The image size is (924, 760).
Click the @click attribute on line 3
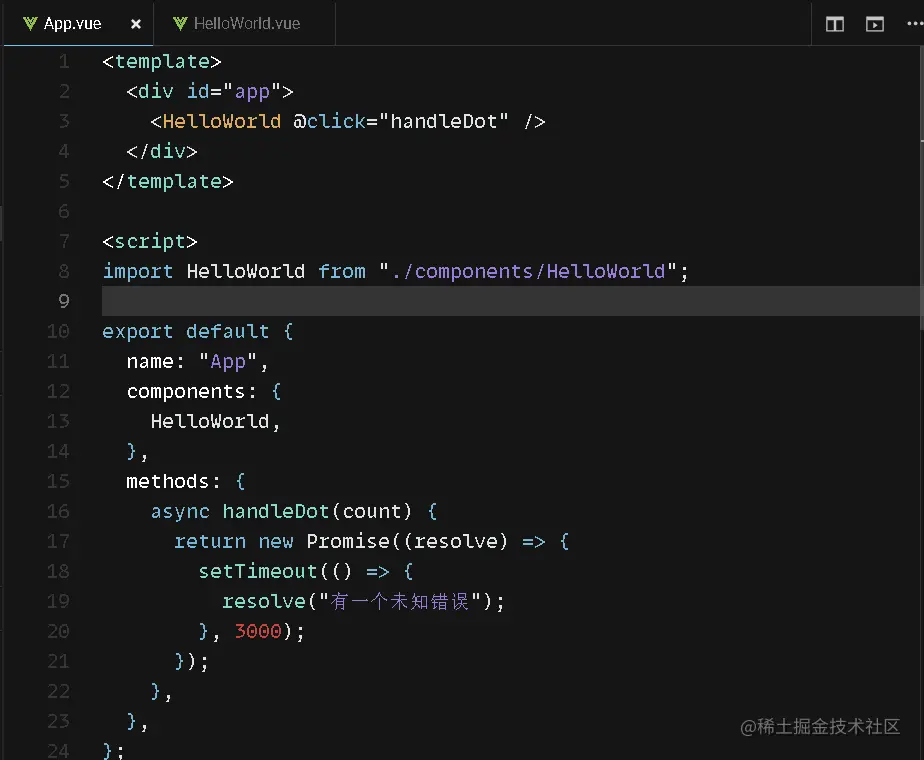pos(329,121)
